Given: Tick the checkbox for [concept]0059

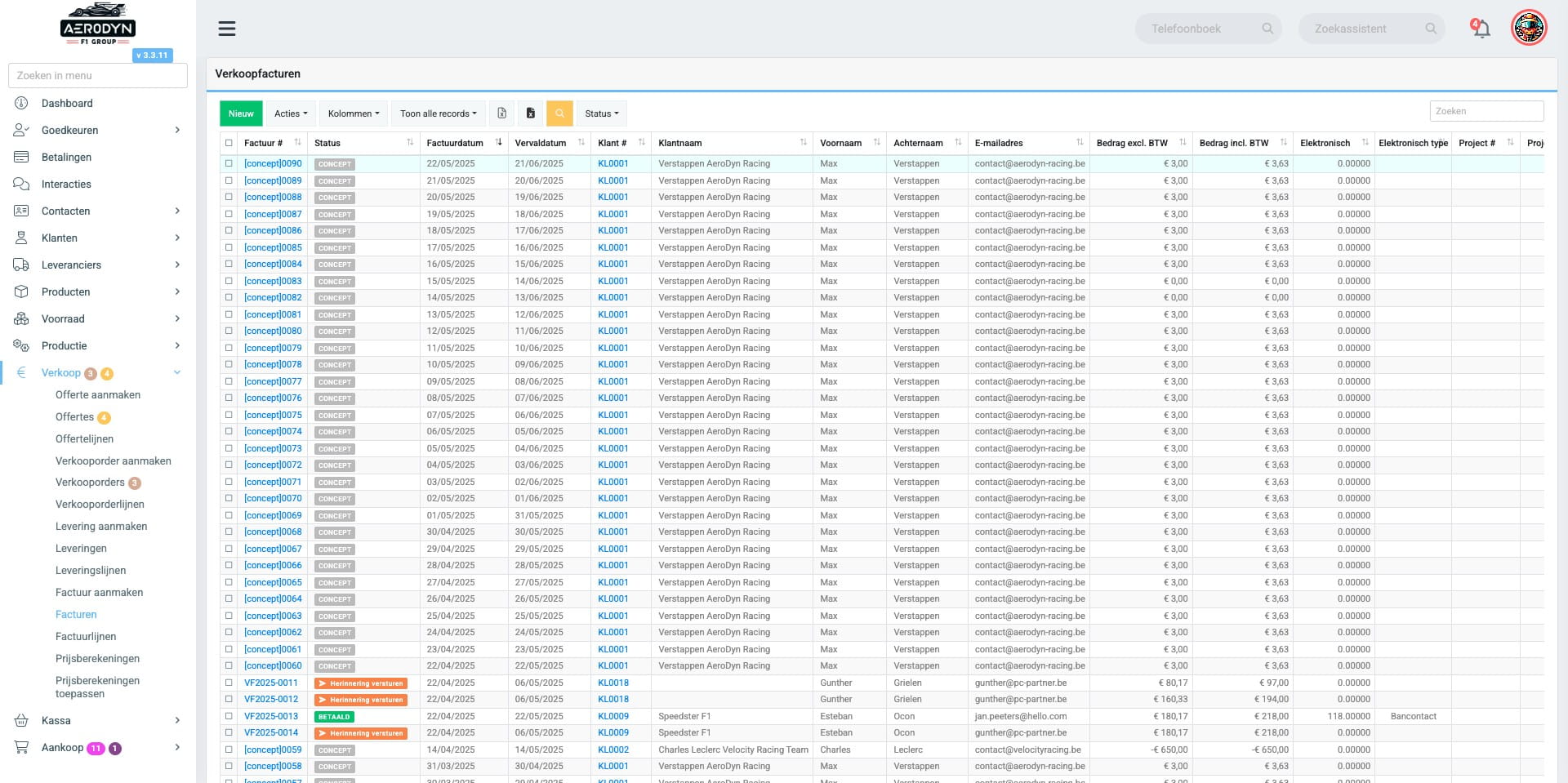Looking at the screenshot, I should [x=229, y=750].
